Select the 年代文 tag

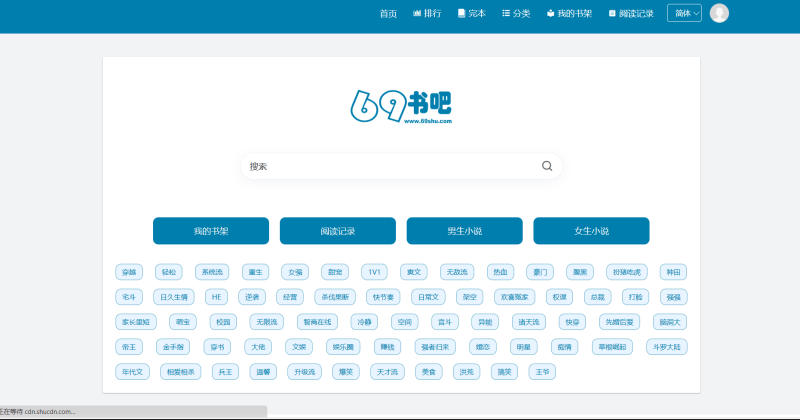click(133, 372)
